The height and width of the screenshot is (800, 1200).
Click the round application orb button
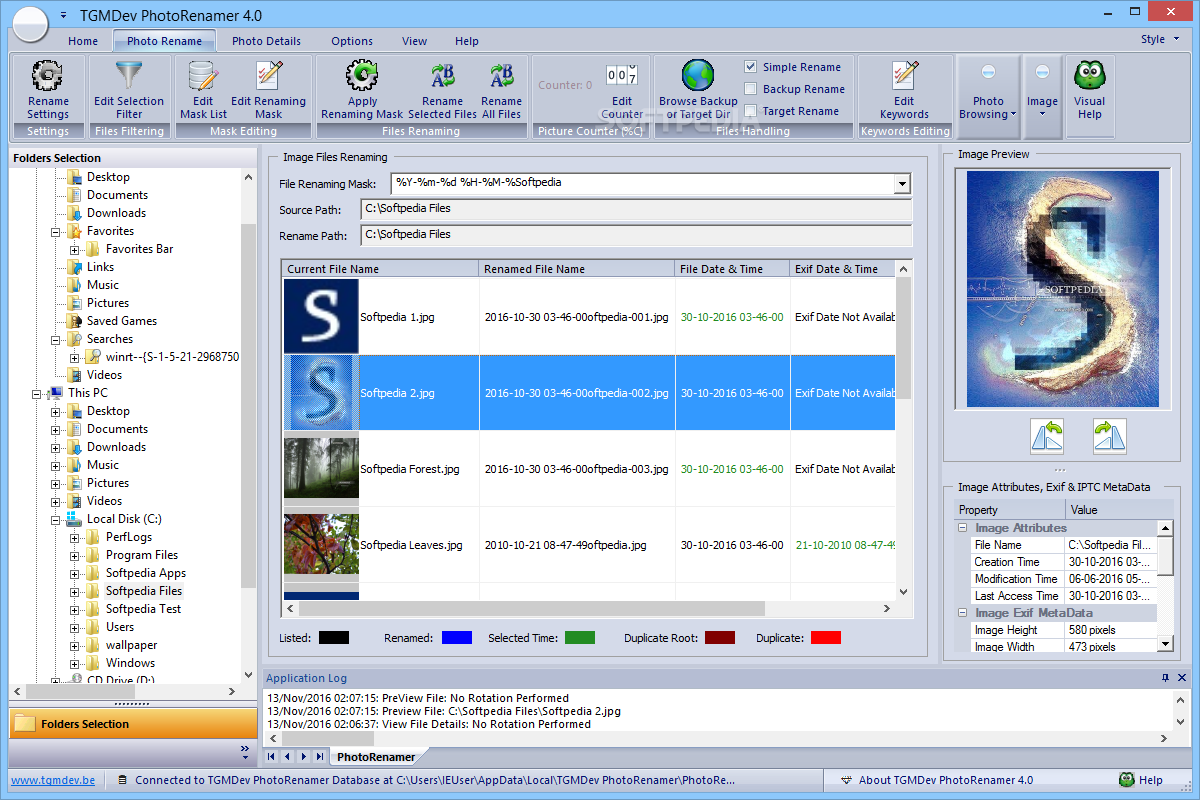coord(30,22)
